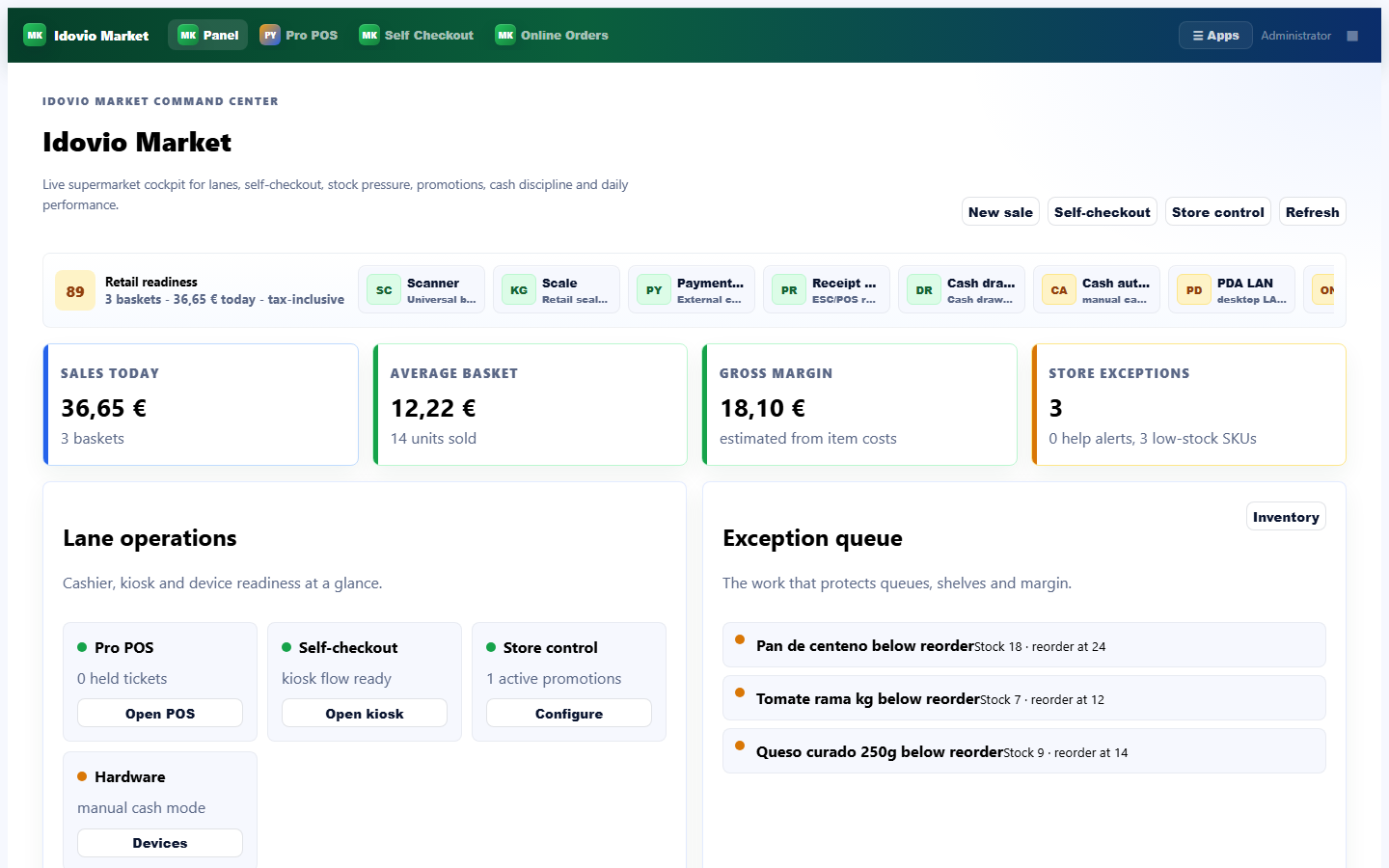Click the Refresh button

tap(1312, 212)
